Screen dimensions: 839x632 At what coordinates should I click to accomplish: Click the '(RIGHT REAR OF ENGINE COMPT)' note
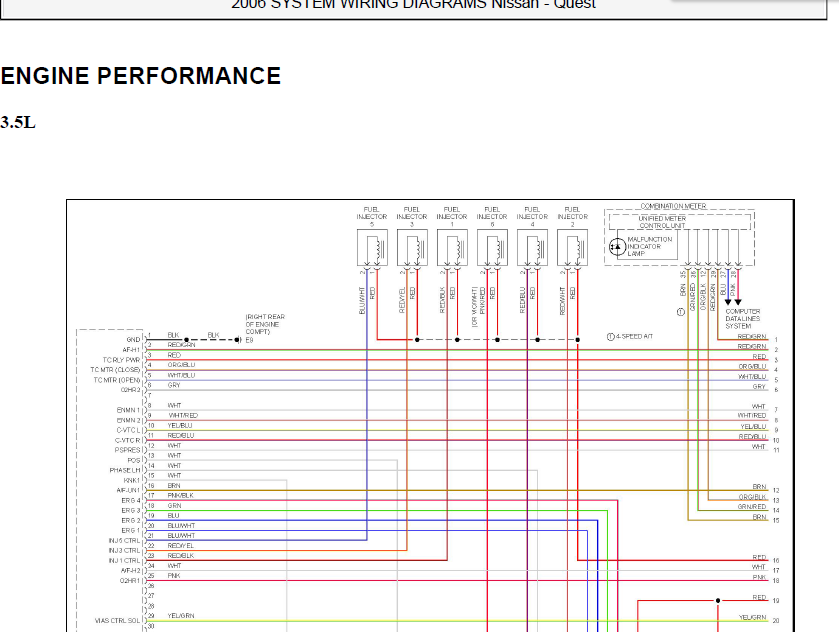[265, 324]
